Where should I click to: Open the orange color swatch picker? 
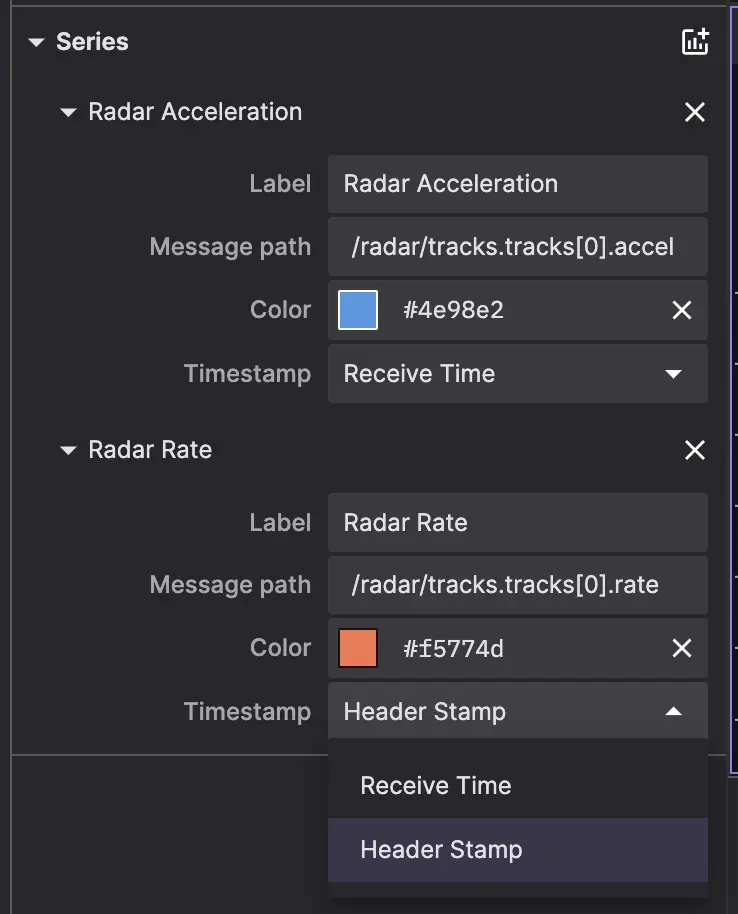tap(358, 649)
